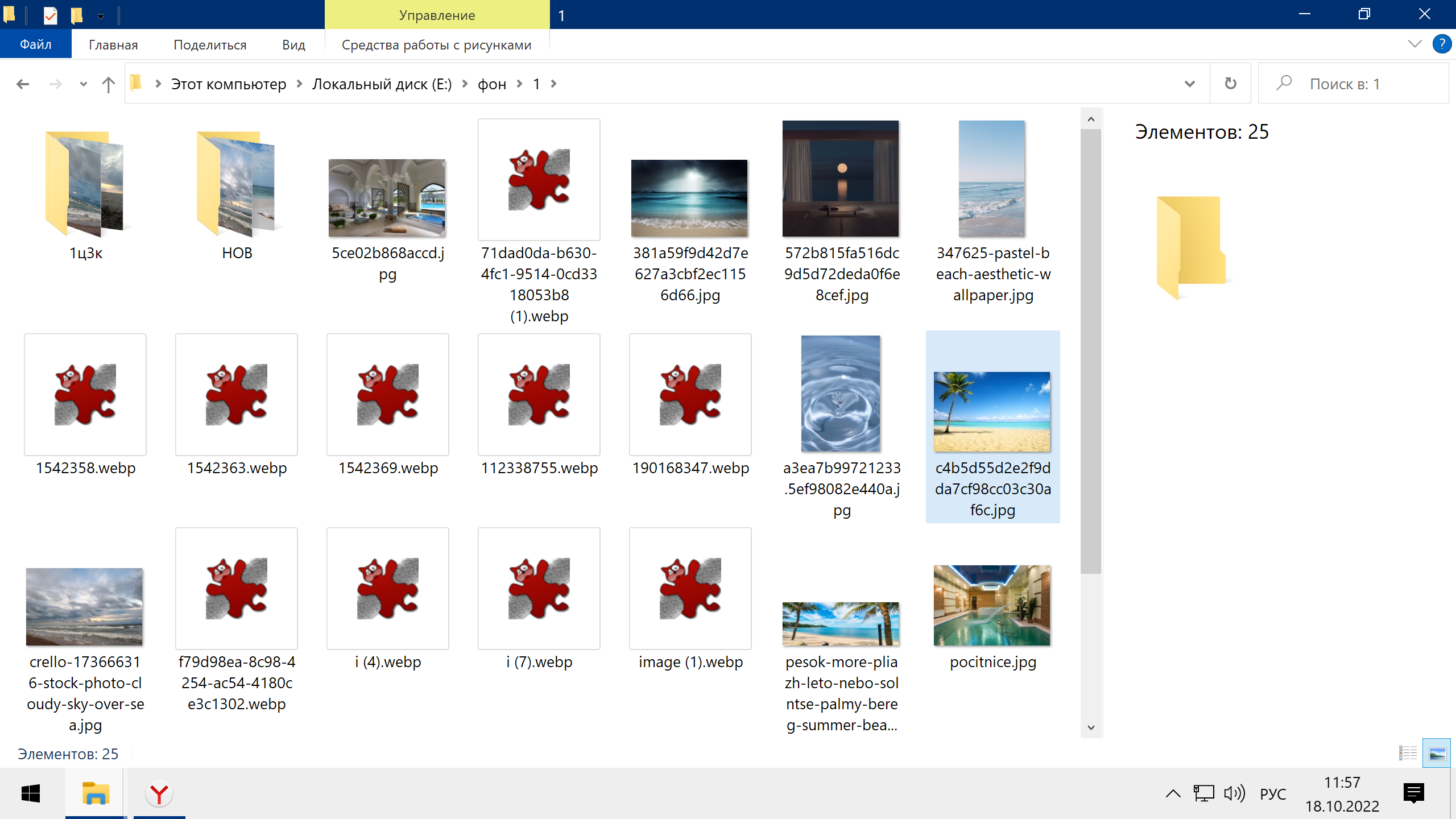This screenshot has height=819, width=1456.
Task: Open the recent locations dropdown arrow
Action: [x=83, y=84]
